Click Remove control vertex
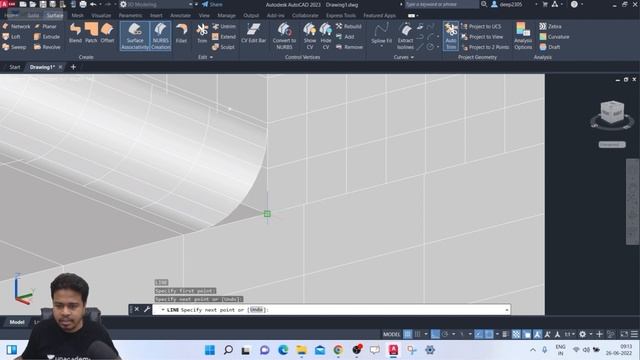The image size is (640, 360). pyautogui.click(x=349, y=47)
